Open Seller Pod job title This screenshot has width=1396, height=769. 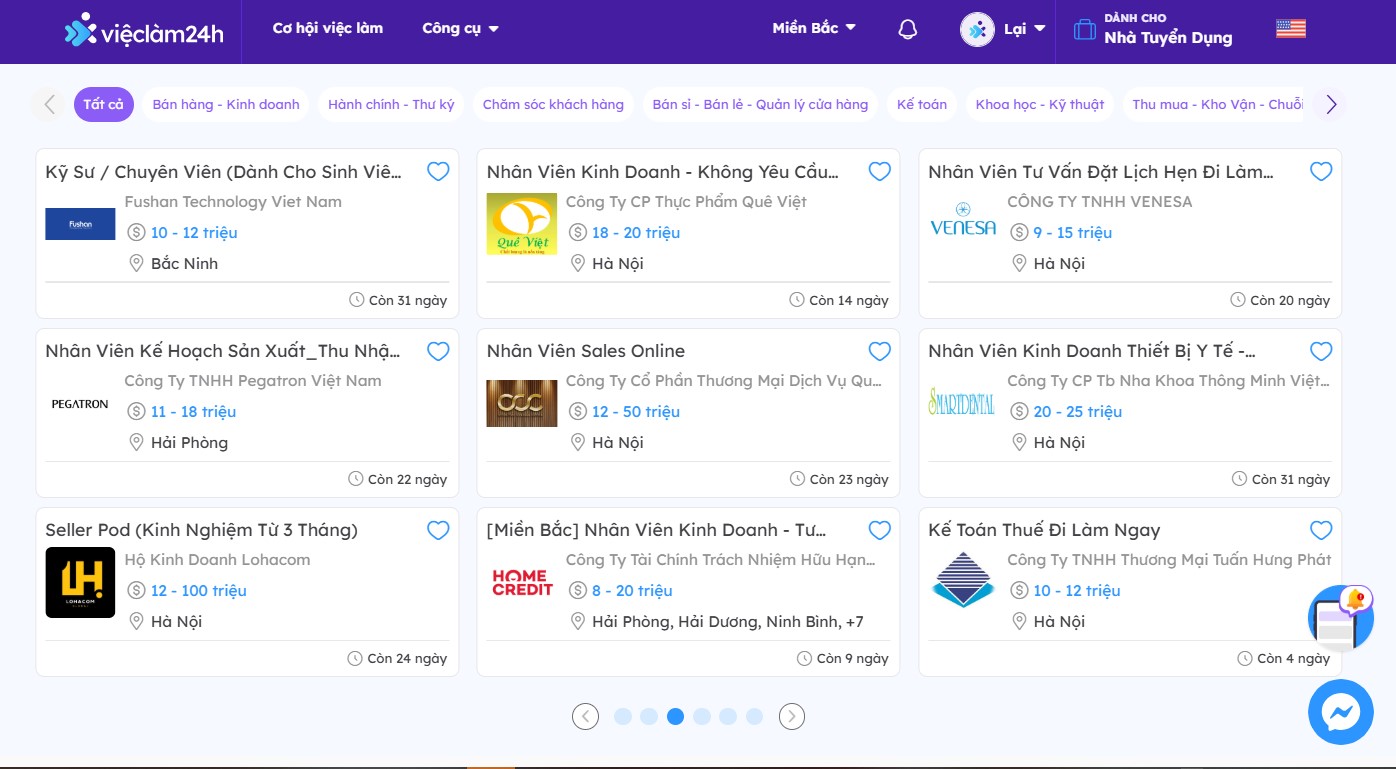(201, 530)
